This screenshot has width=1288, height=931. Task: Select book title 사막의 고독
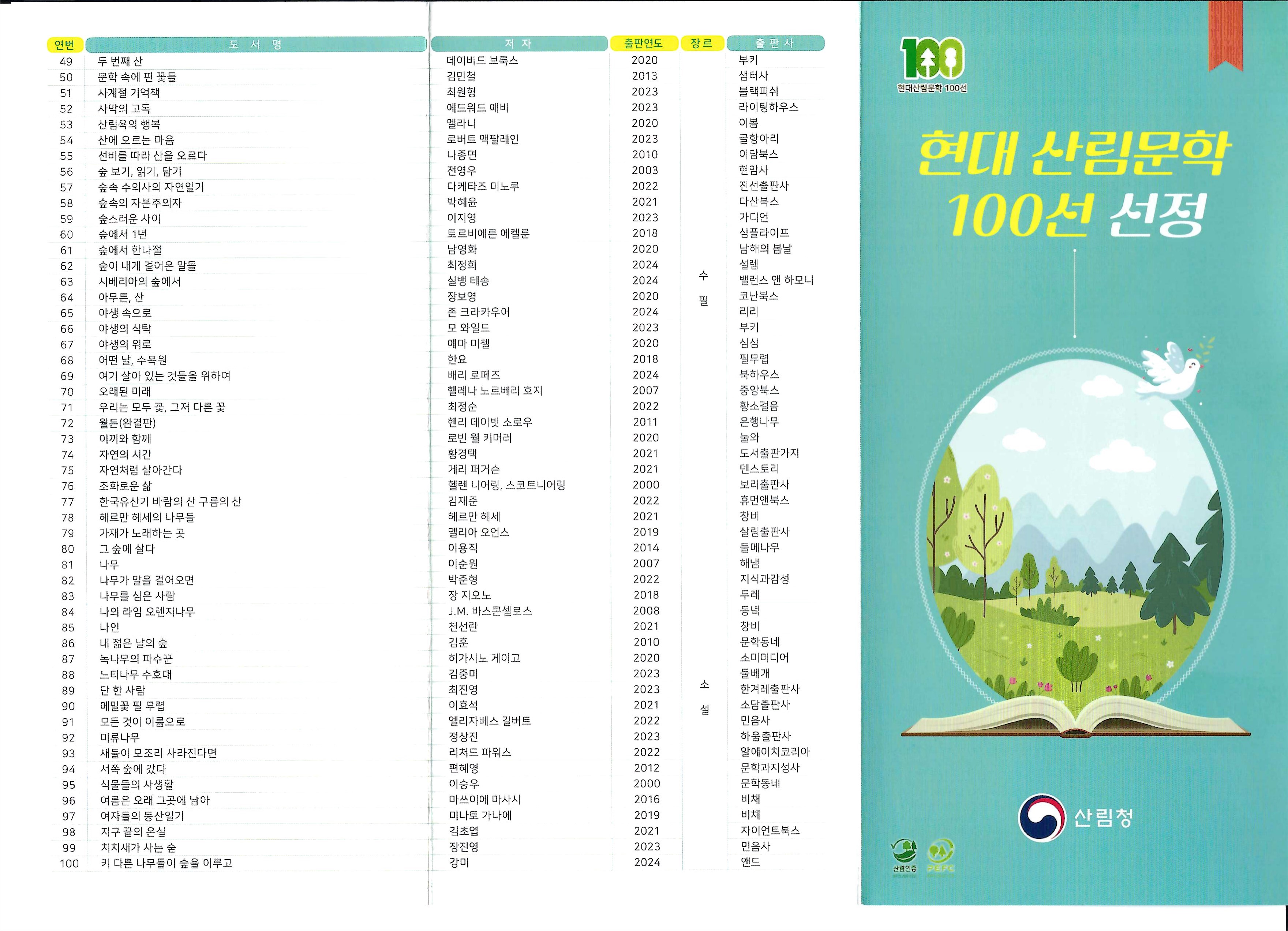coord(124,108)
